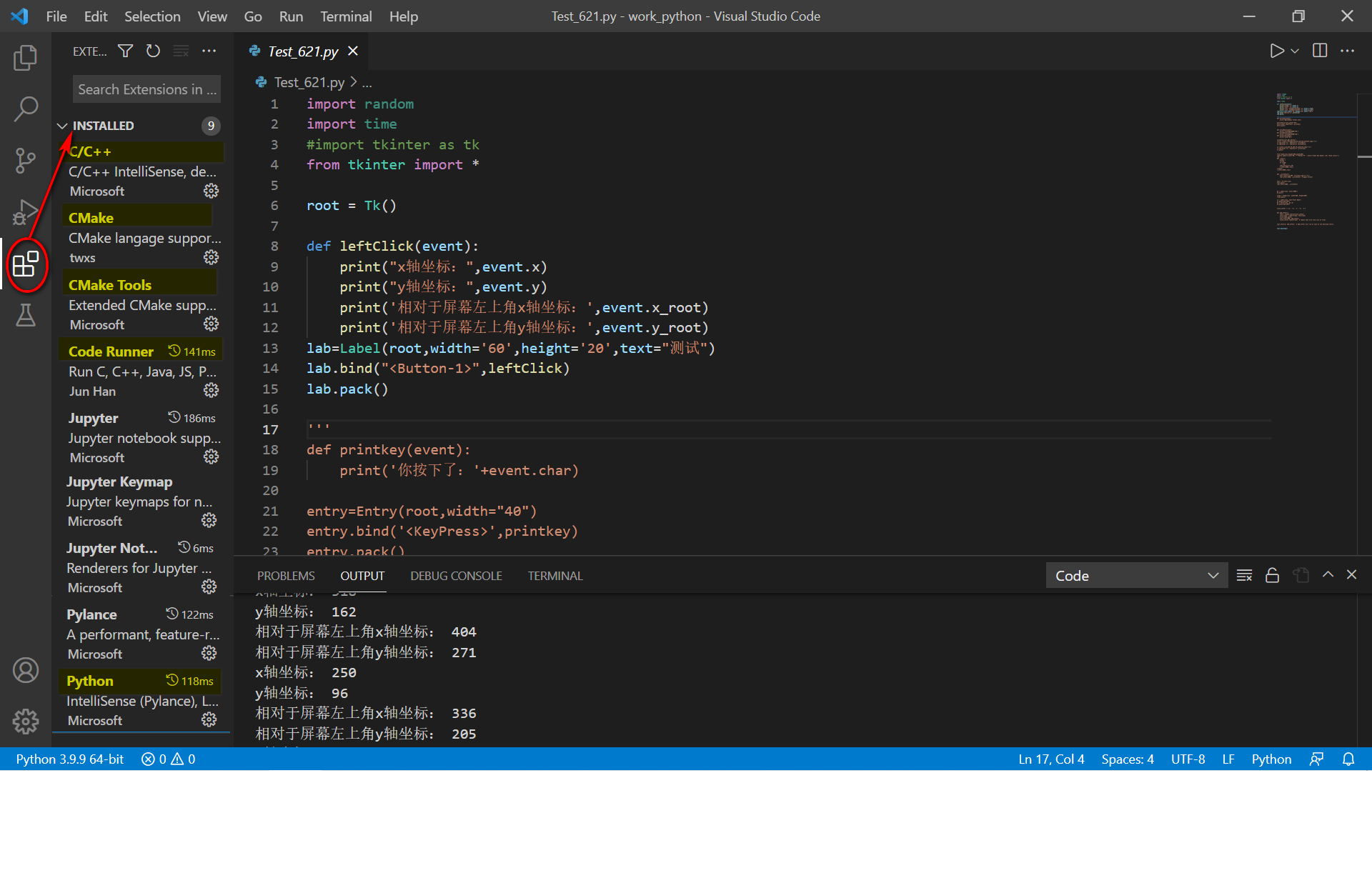The image size is (1372, 893).
Task: Run the Test_621.py file with the play icon
Action: (1278, 51)
